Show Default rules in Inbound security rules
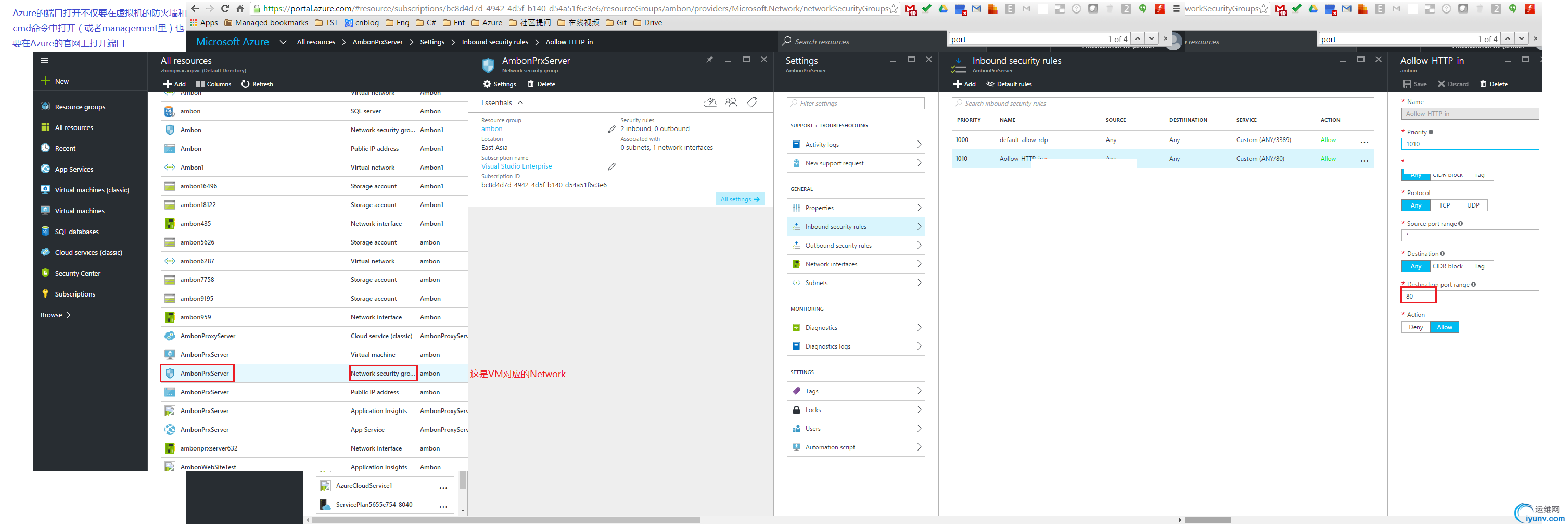Viewport: 1568px width, 527px height. click(1009, 84)
